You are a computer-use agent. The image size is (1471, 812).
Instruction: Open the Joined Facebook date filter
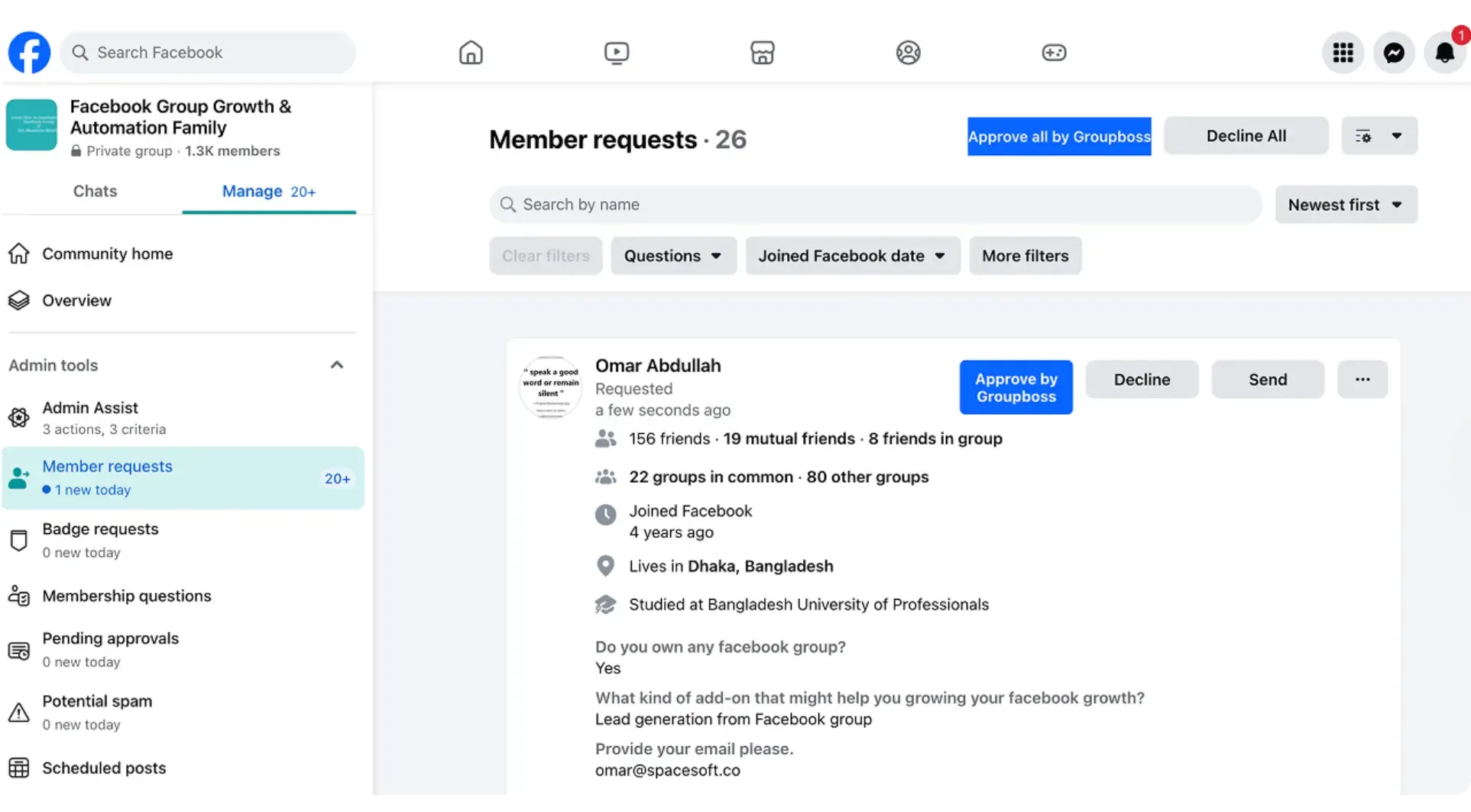852,256
